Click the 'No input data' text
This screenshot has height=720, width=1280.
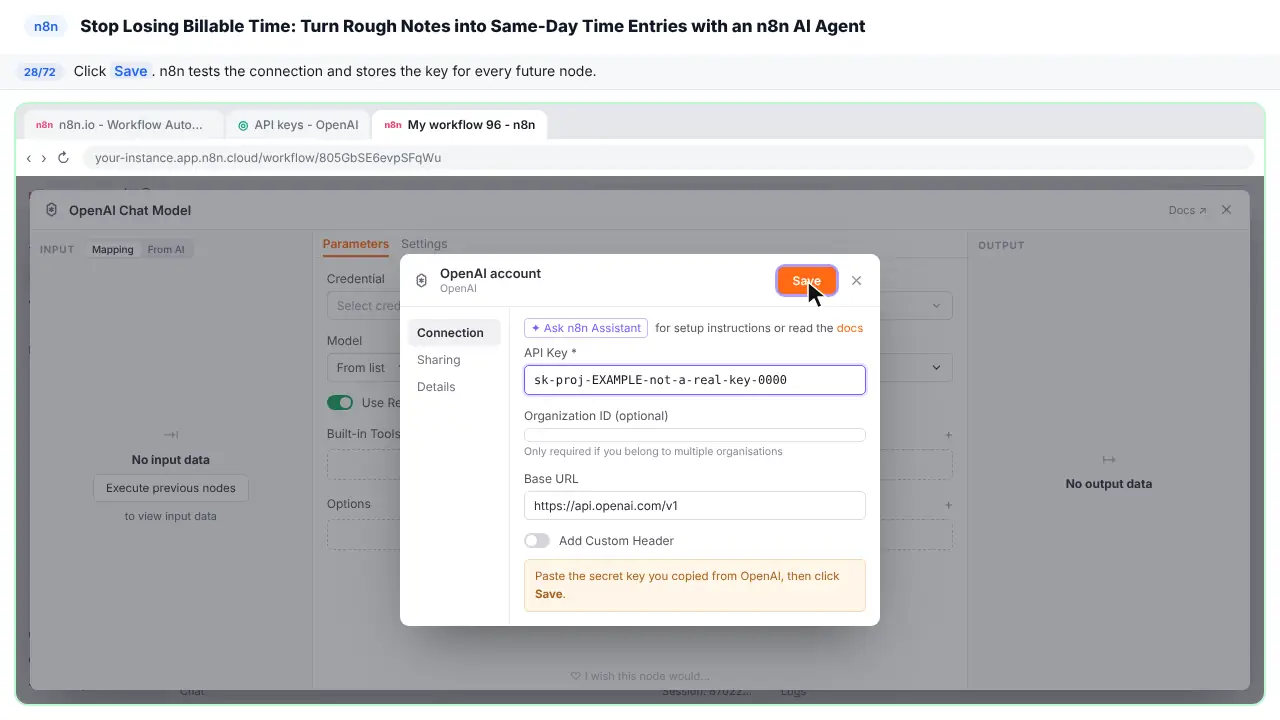pyautogui.click(x=171, y=460)
